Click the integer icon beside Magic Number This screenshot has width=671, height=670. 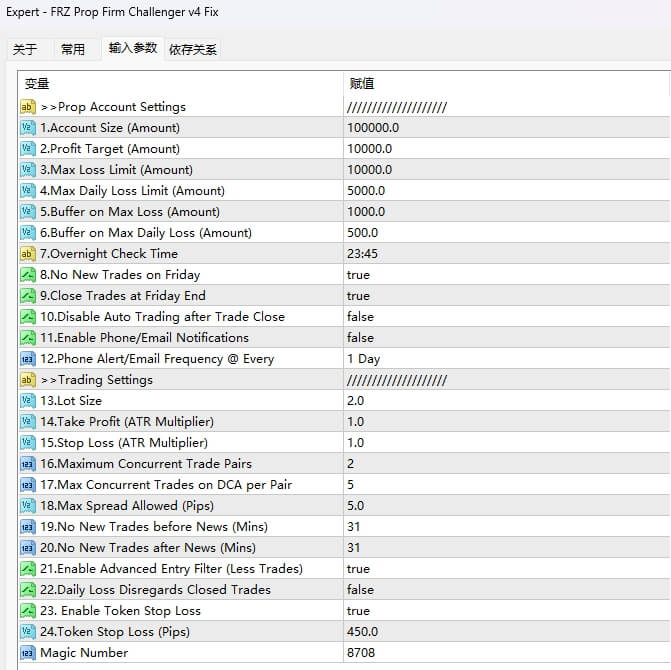28,653
